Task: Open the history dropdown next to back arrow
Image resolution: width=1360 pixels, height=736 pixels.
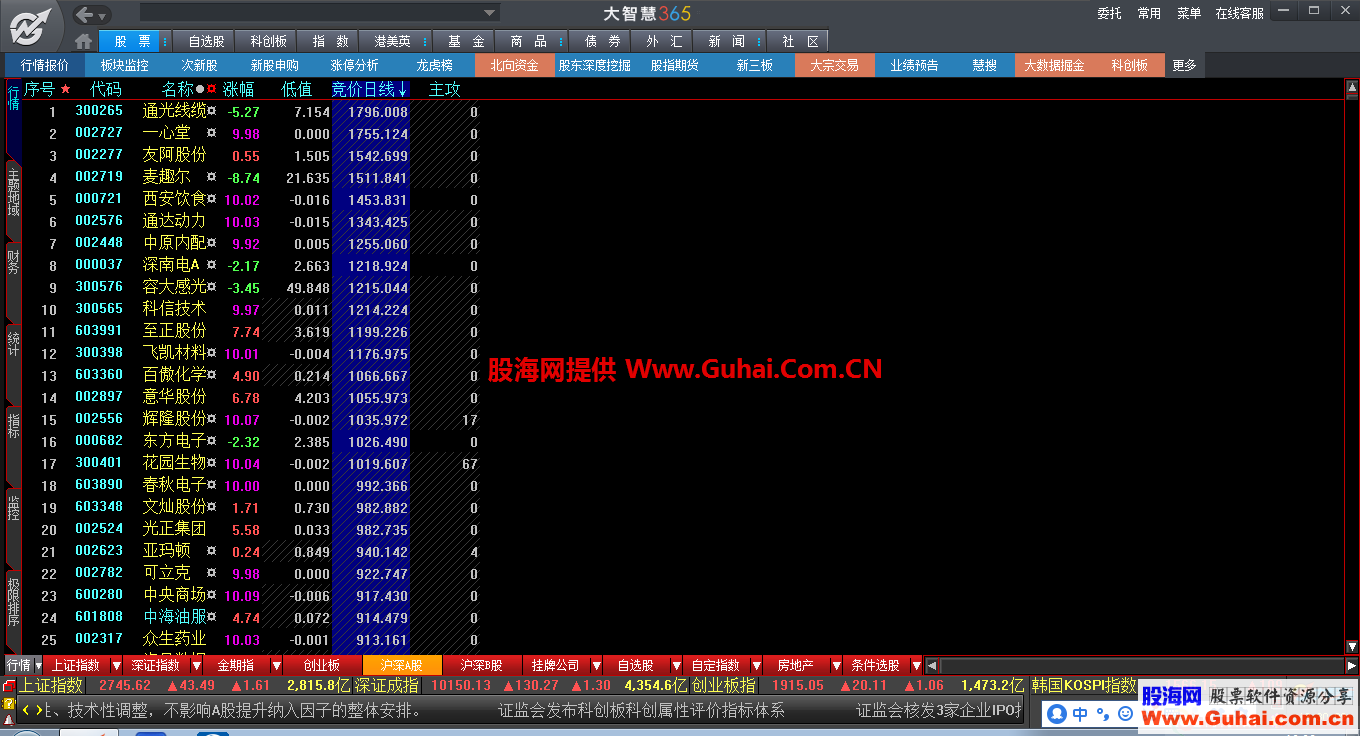Action: [x=102, y=15]
